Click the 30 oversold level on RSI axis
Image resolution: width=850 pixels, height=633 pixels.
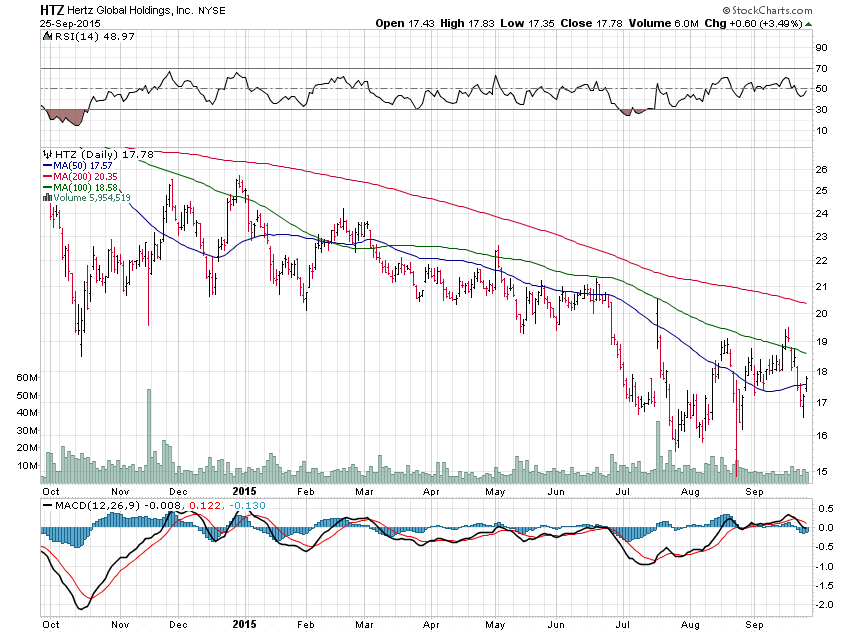(x=821, y=109)
